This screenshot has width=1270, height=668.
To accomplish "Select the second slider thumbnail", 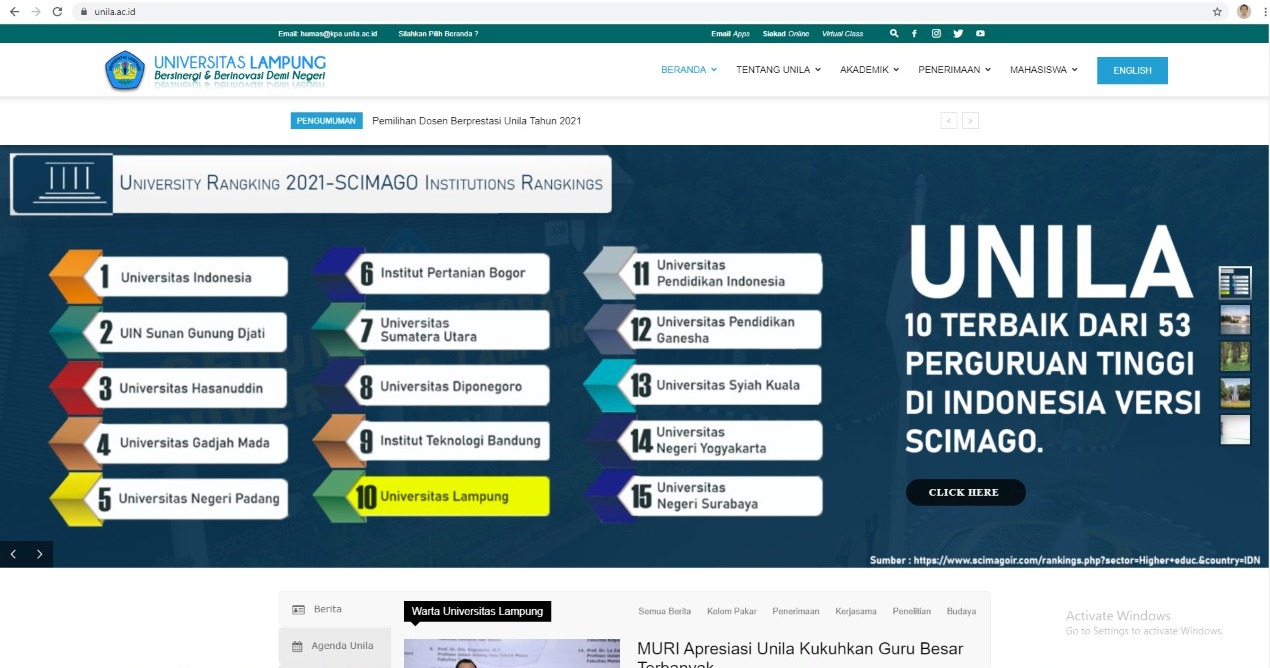I will click(1235, 320).
